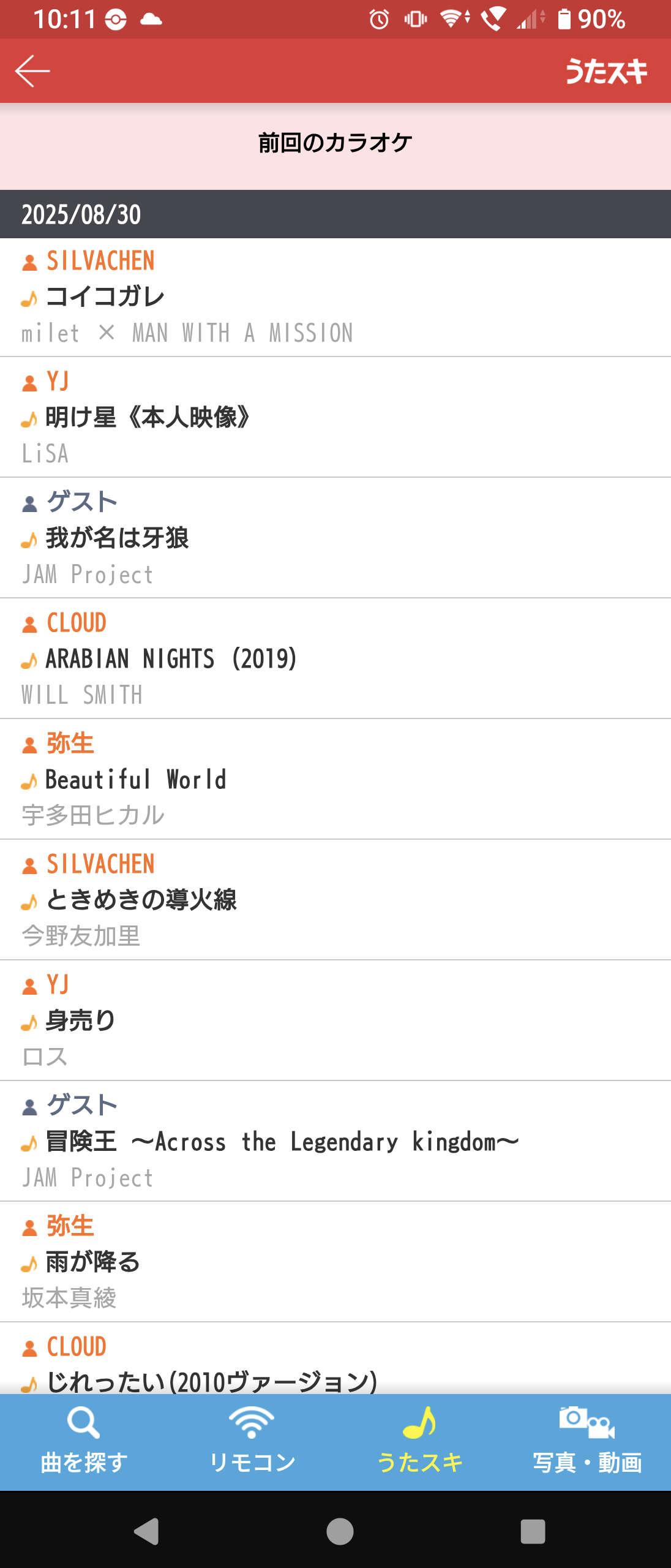671x1568 pixels.
Task: Open the song ときめきの導火線
Action: pyautogui.click(x=335, y=900)
